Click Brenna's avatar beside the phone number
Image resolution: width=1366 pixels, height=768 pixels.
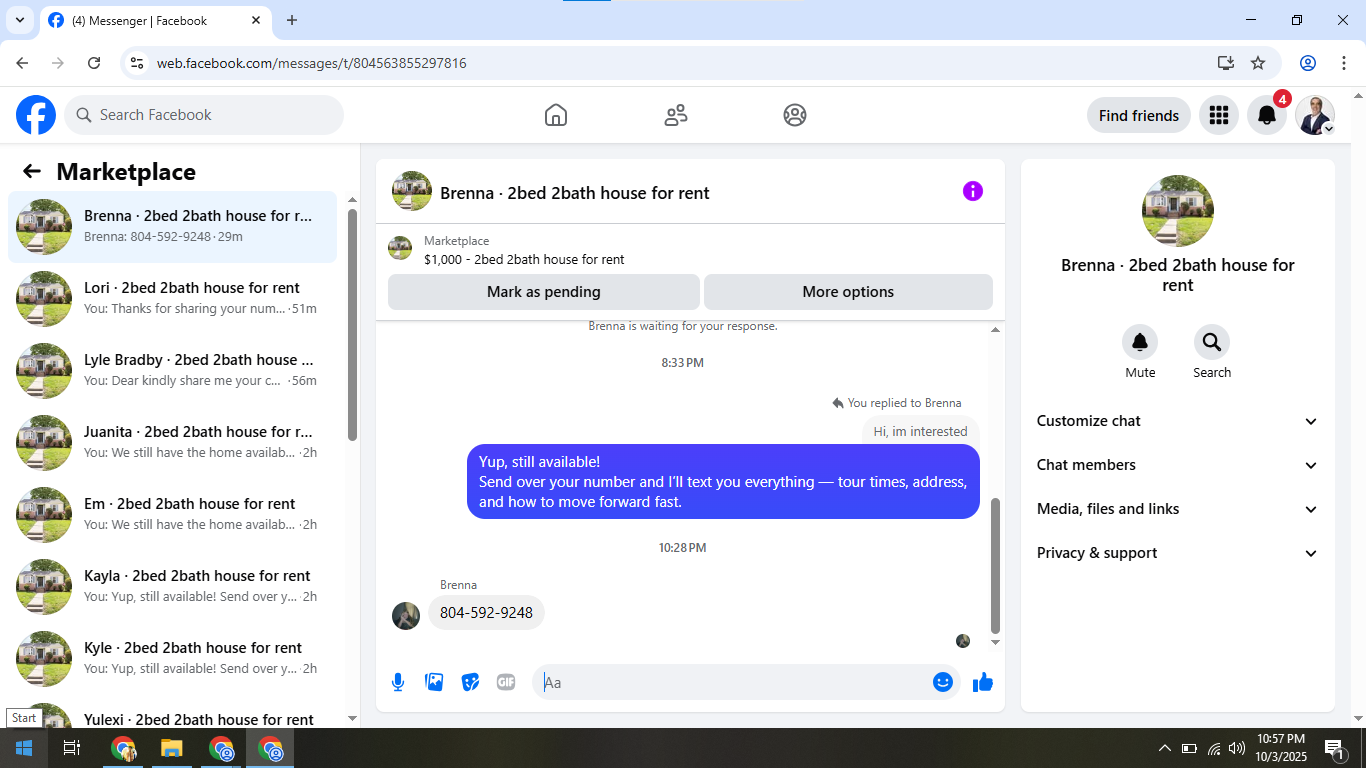coord(406,615)
